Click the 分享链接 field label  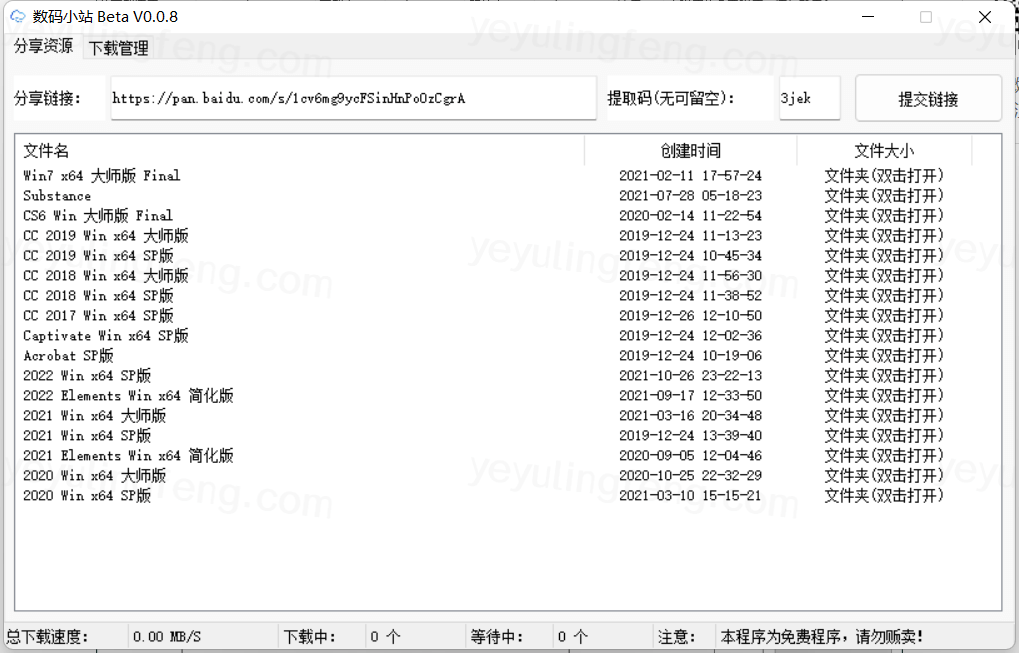click(47, 99)
